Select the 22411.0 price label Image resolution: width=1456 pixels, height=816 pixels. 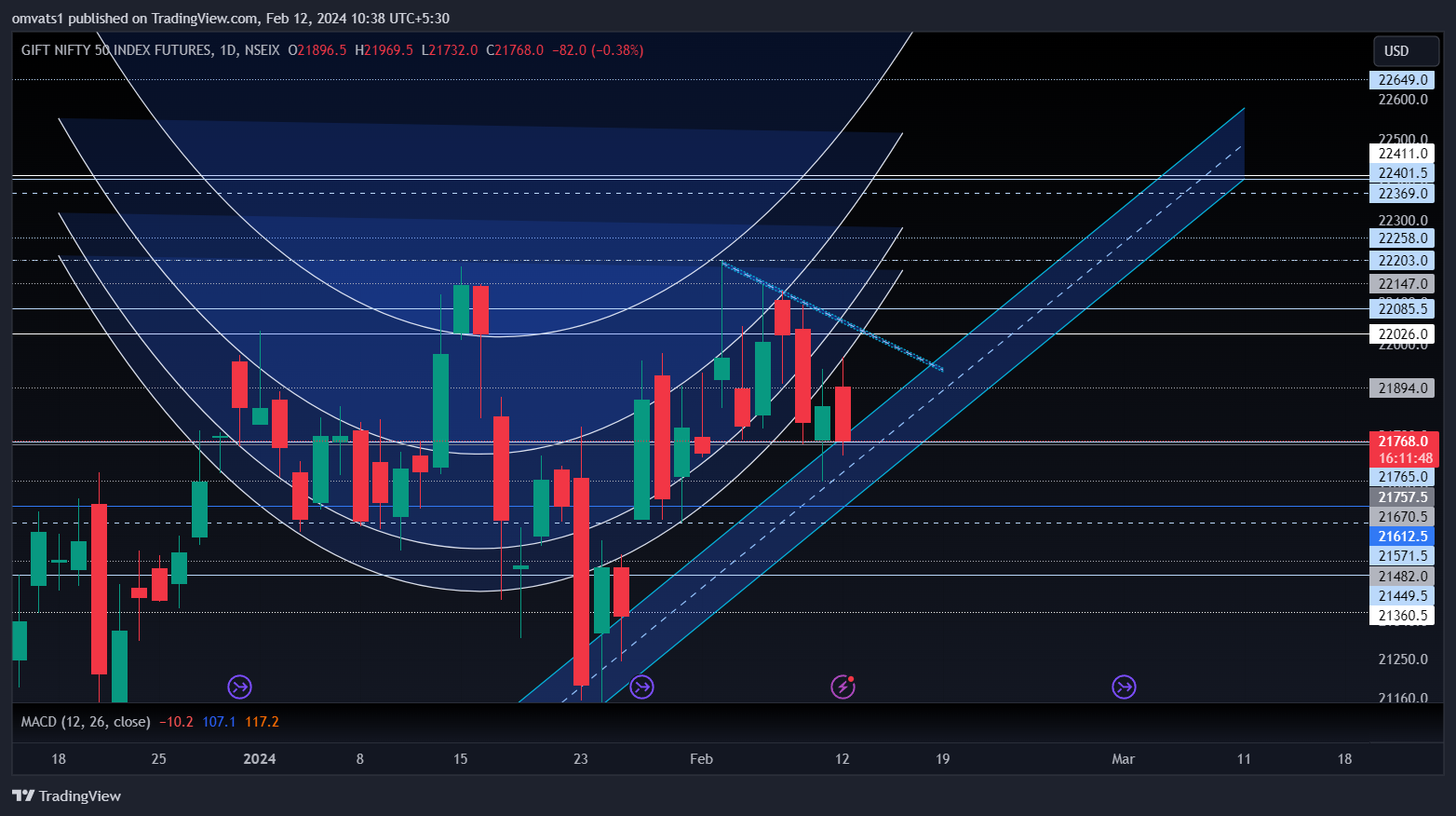(1402, 154)
